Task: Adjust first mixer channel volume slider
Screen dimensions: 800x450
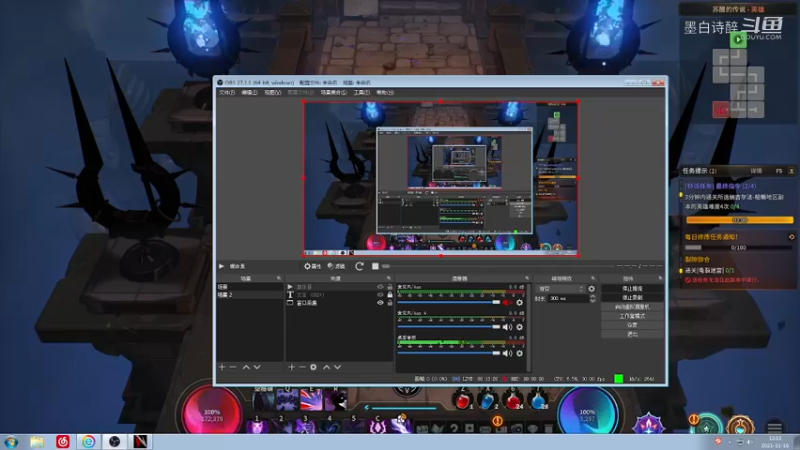Action: click(448, 303)
